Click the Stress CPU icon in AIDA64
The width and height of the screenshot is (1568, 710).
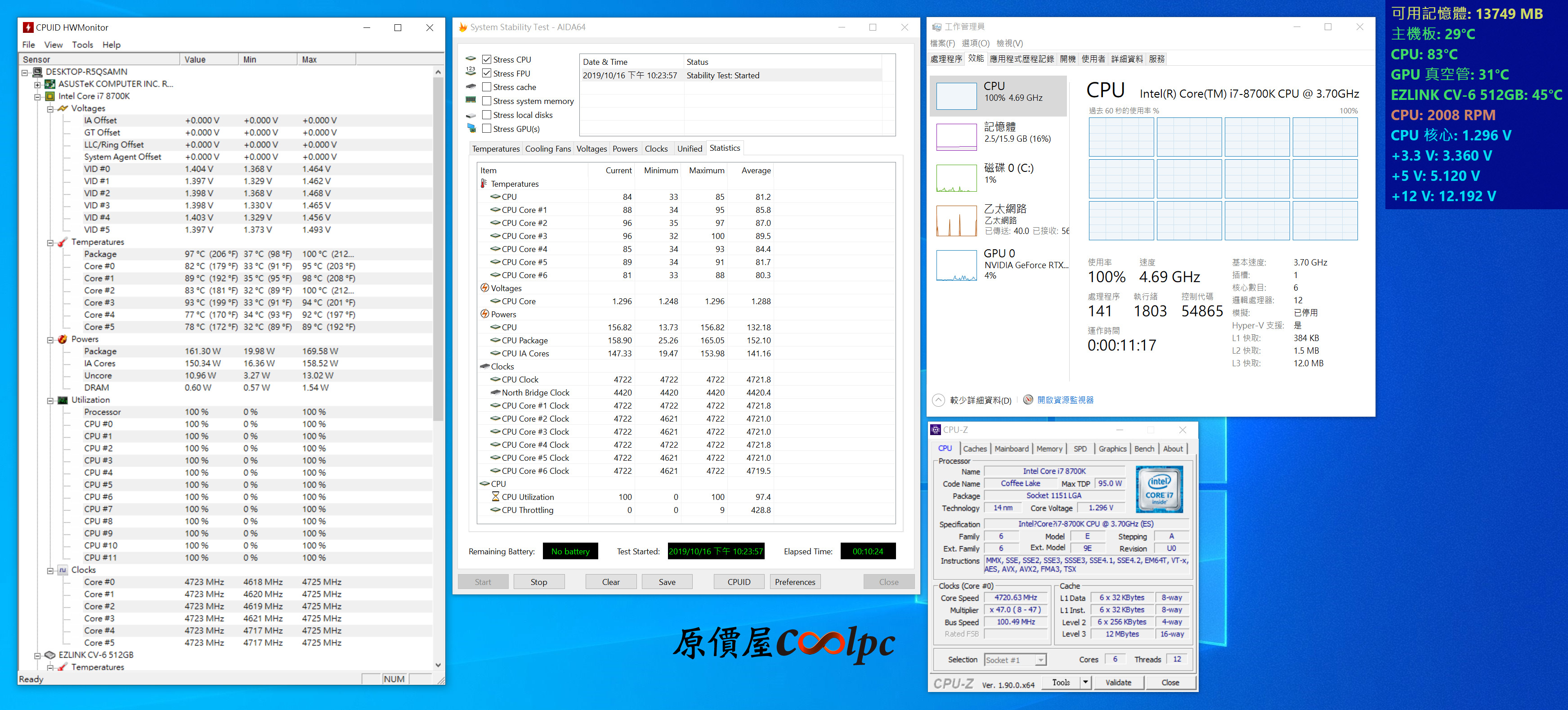click(470, 59)
